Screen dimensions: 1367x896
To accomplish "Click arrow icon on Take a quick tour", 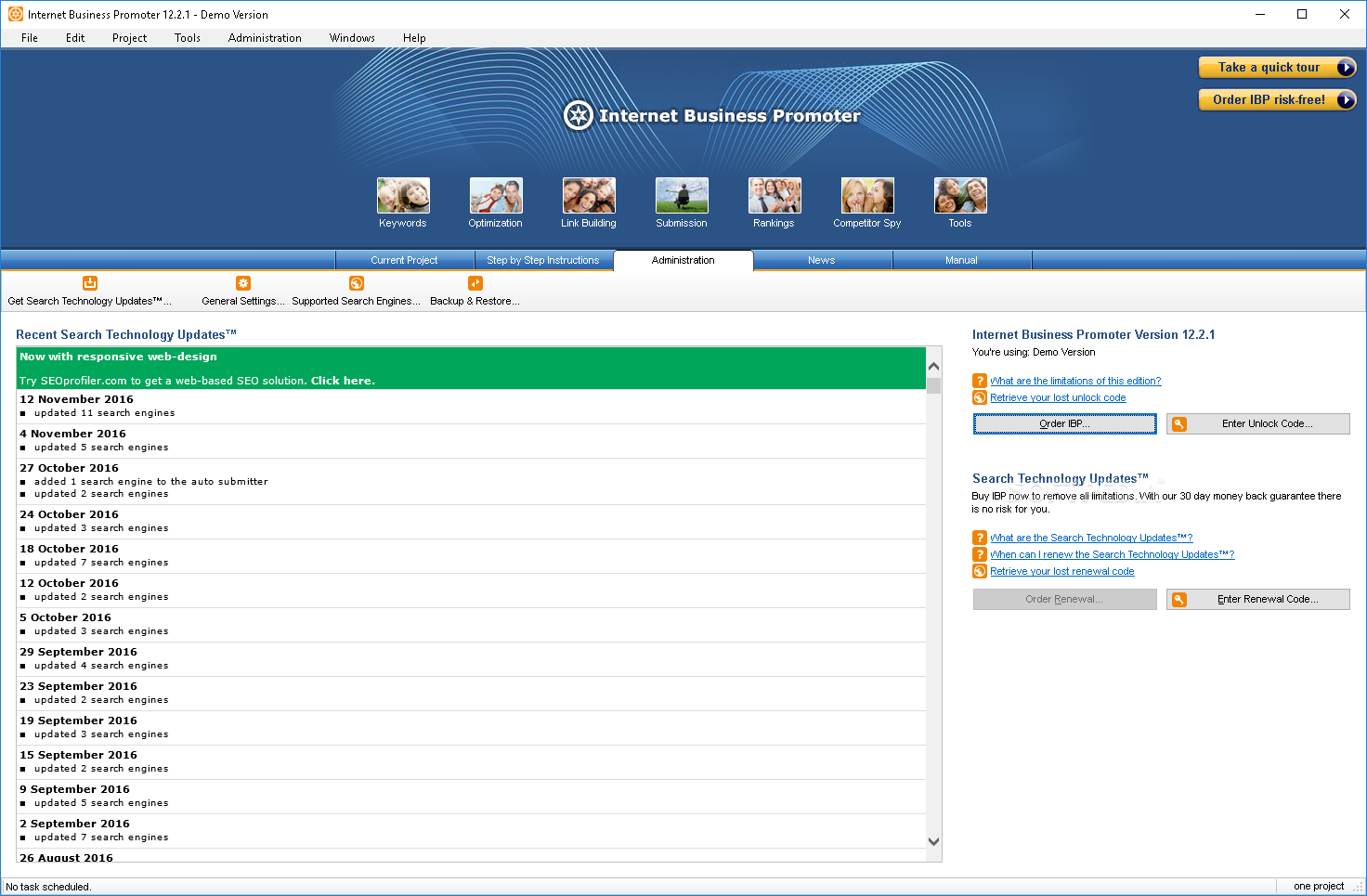I will coord(1346,68).
